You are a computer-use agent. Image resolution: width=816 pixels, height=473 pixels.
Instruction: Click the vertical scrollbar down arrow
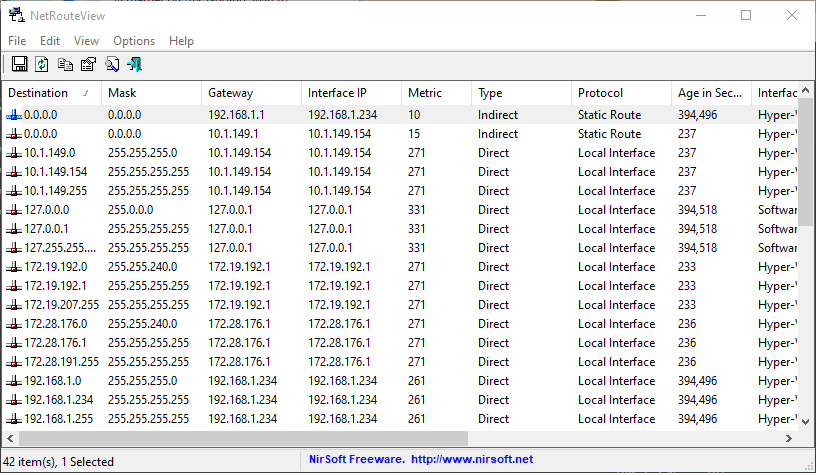[x=807, y=421]
